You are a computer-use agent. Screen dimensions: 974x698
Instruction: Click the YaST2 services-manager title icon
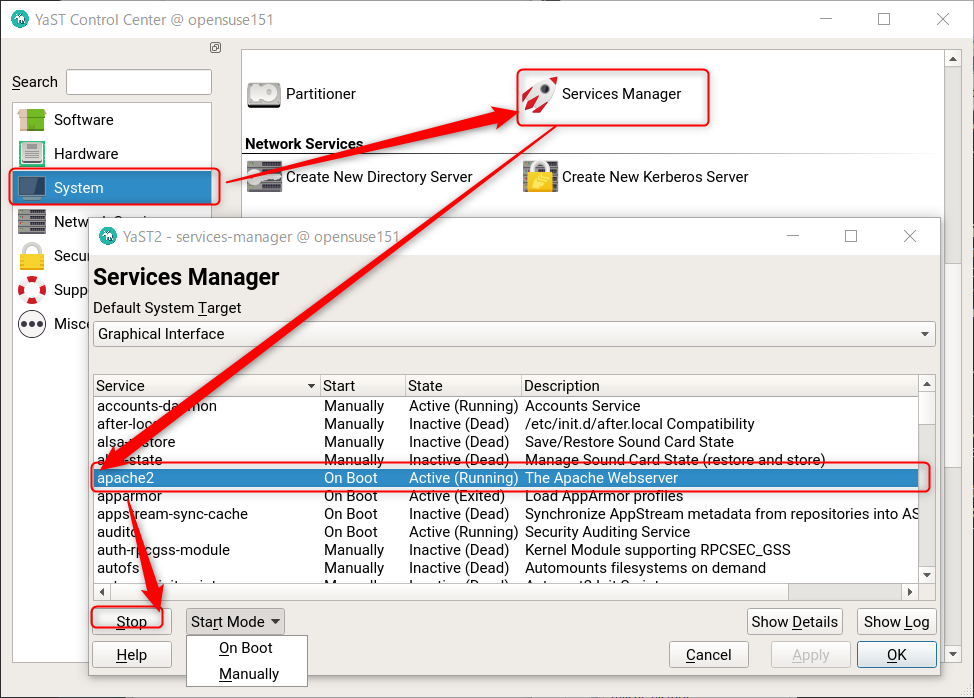click(x=108, y=237)
